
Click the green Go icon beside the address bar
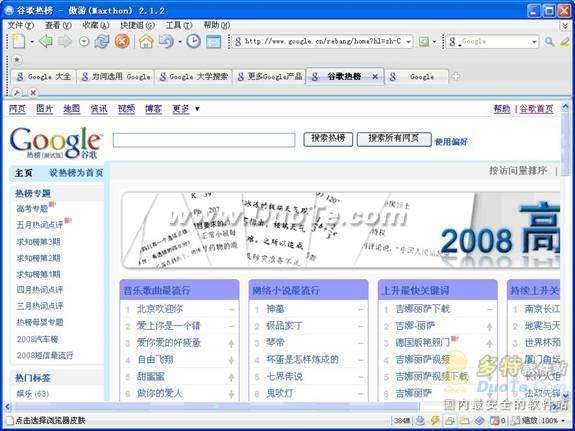click(424, 41)
